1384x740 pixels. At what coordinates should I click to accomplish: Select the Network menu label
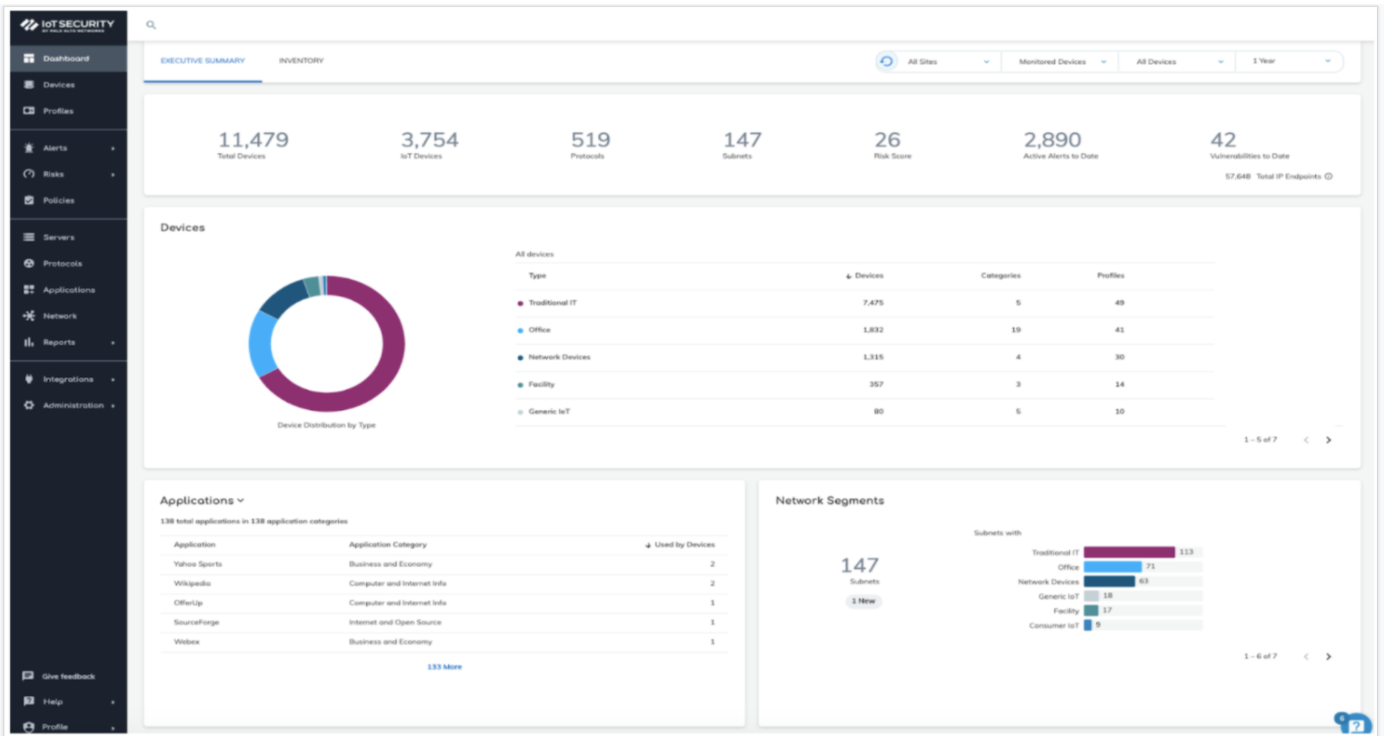60,316
